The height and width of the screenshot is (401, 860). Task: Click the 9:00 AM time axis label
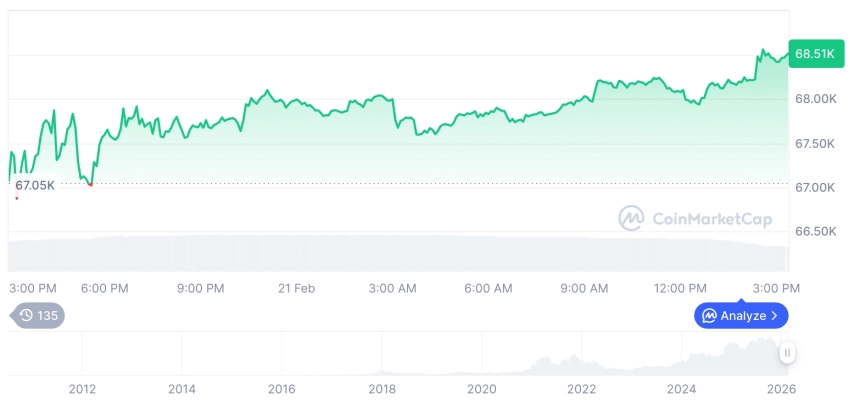[x=584, y=288]
